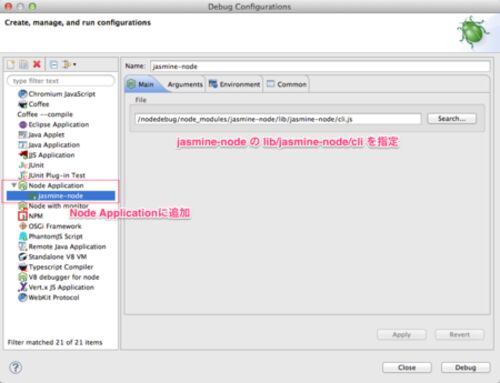Viewport: 500px width, 383px height.
Task: Select 'WebKit Protocol' label text
Action: (x=54, y=297)
